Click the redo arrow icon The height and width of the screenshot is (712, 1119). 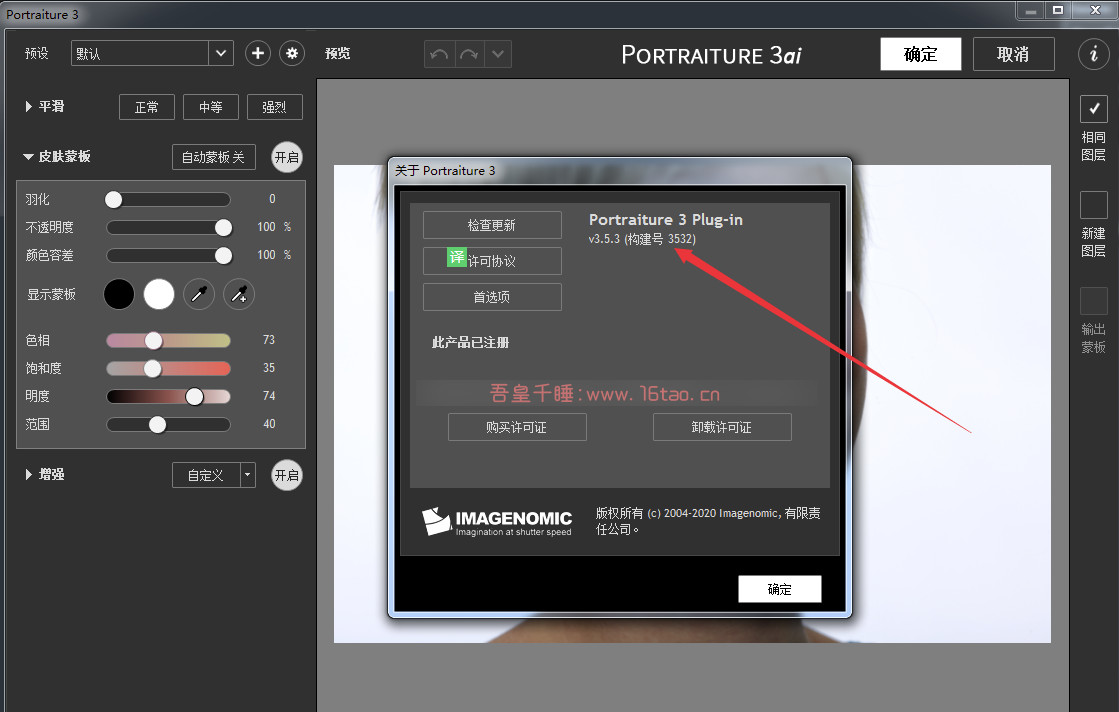tap(468, 54)
